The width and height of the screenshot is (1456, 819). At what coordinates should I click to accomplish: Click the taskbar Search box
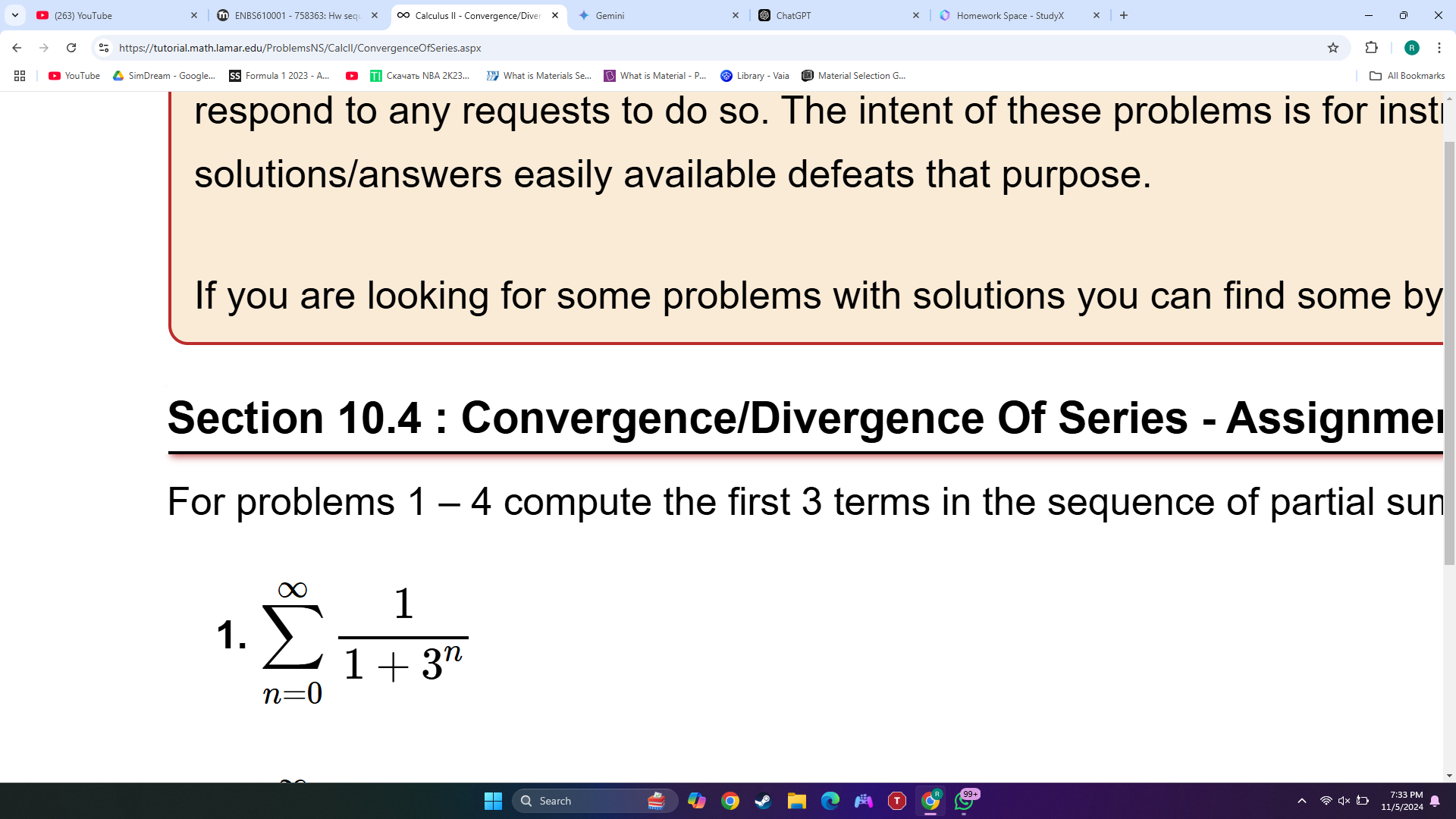(x=595, y=801)
